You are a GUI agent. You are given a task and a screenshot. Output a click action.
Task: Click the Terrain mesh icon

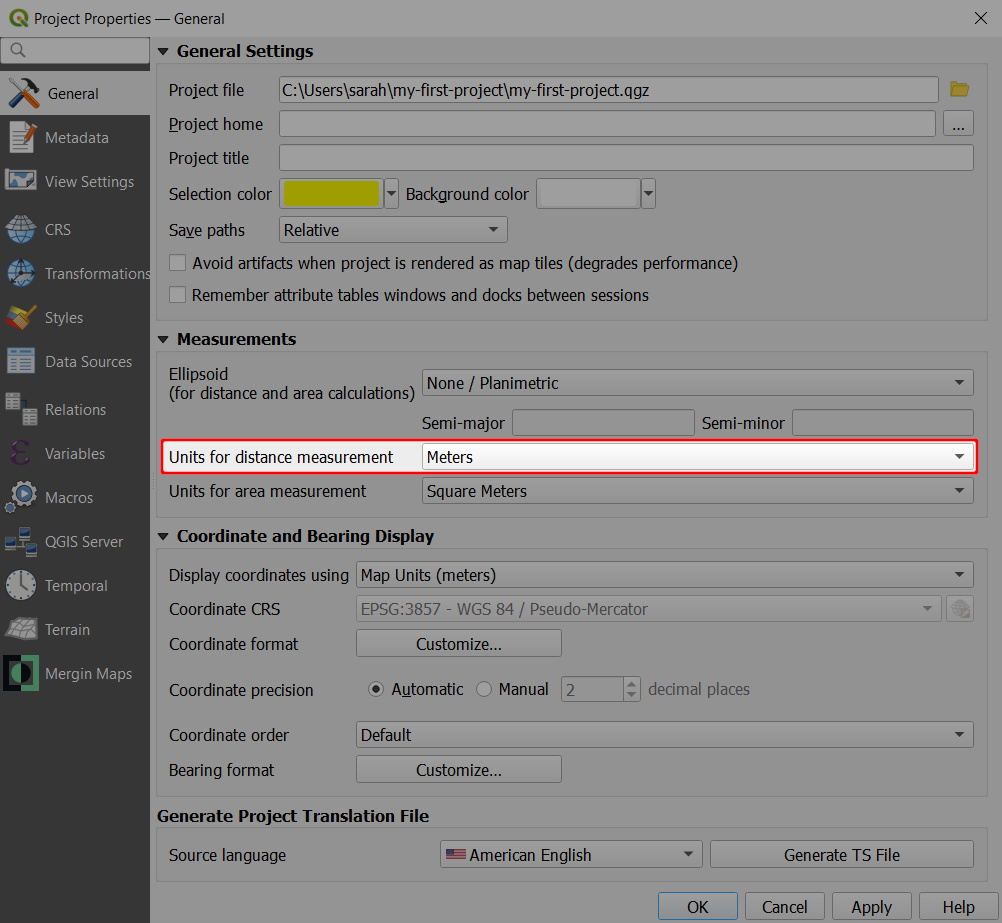pyautogui.click(x=20, y=629)
